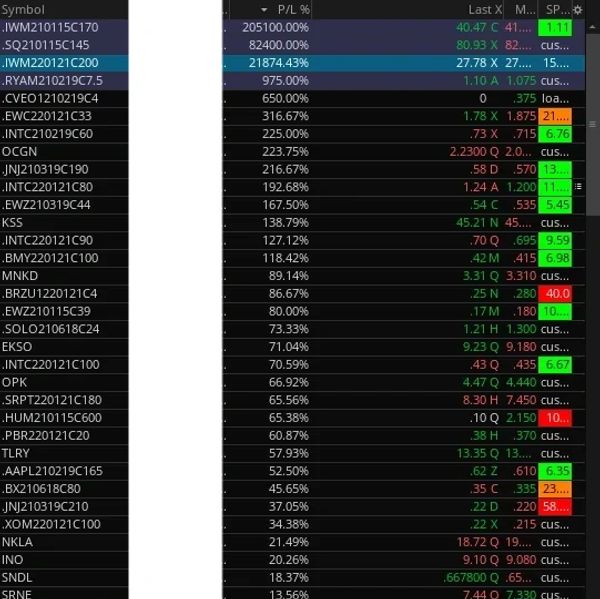Screen dimensions: 600x599
Task: Click the Last X value 45.21 N
Action: (x=477, y=222)
